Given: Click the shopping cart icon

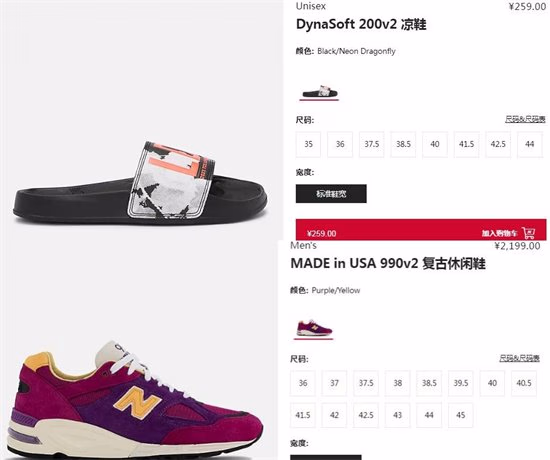Looking at the screenshot, I should pos(529,233).
